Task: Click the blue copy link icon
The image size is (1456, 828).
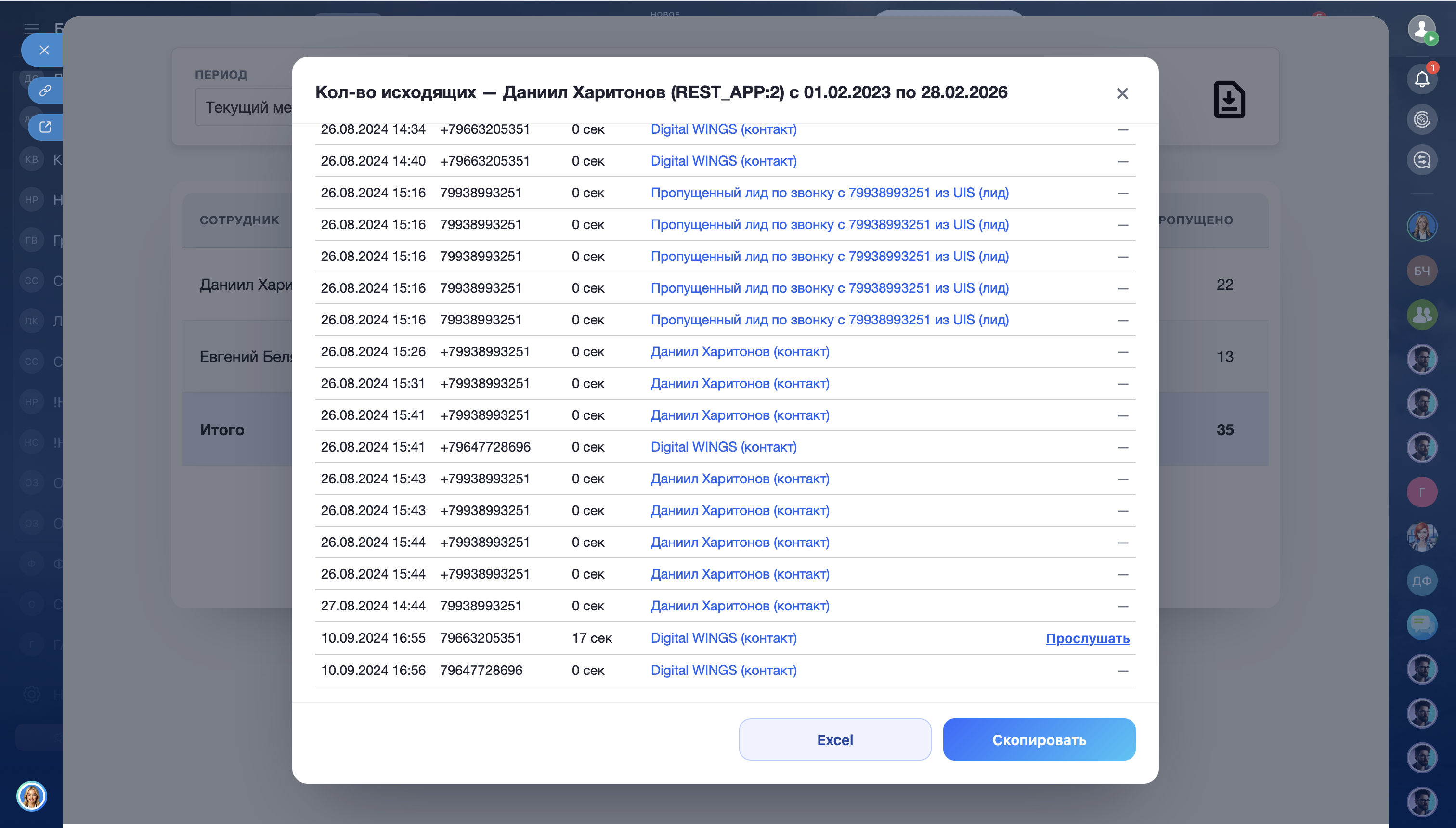Action: point(45,91)
